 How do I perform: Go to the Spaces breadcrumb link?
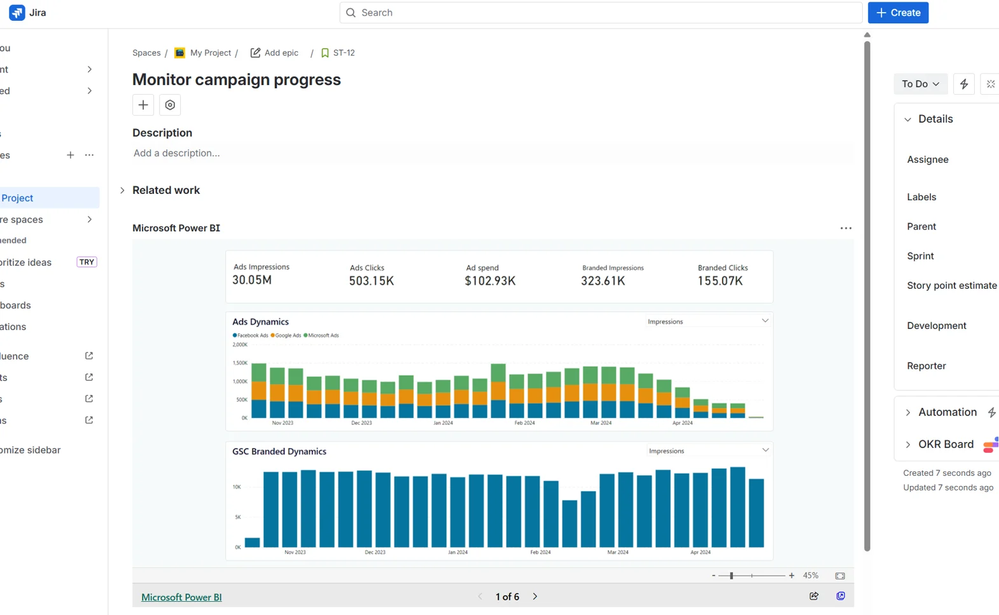point(147,53)
